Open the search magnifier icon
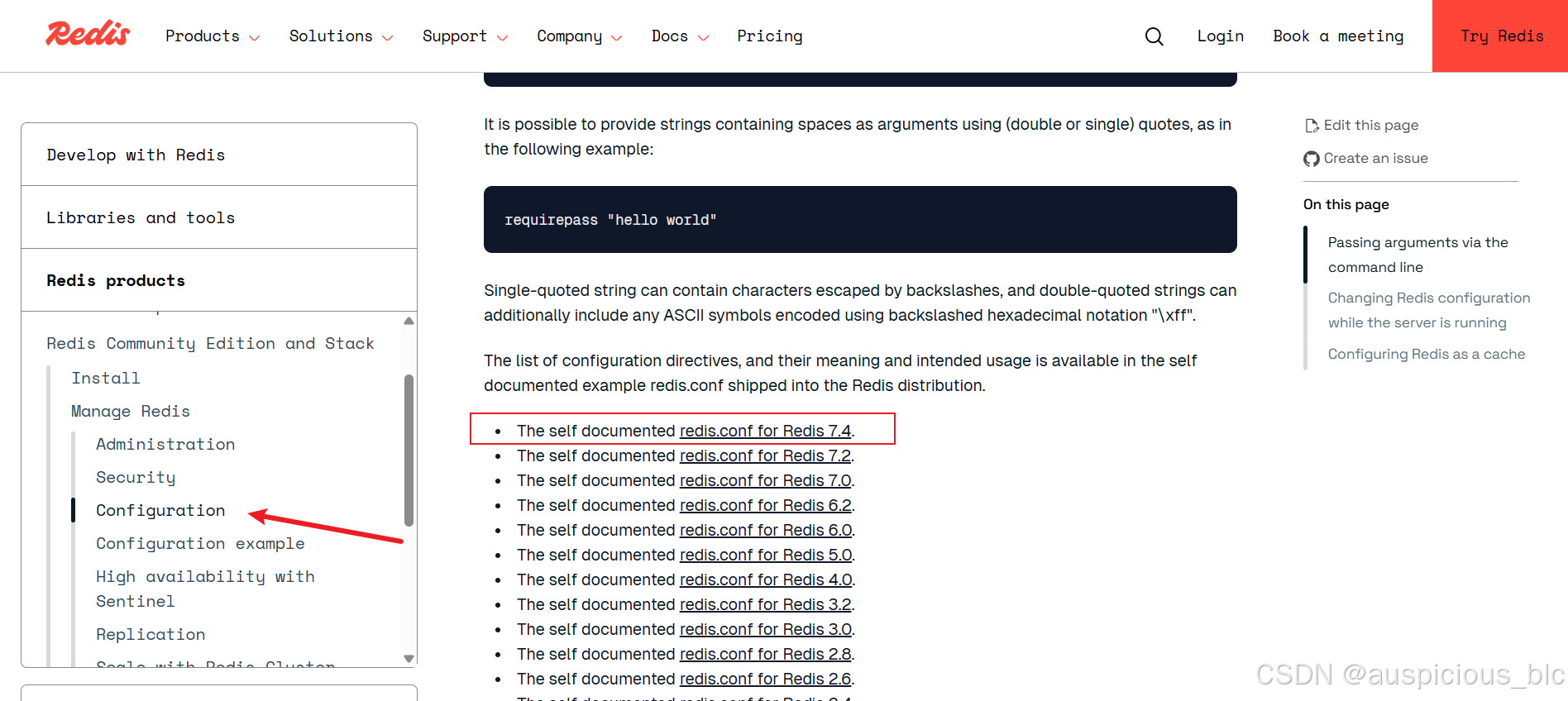 coord(1154,36)
